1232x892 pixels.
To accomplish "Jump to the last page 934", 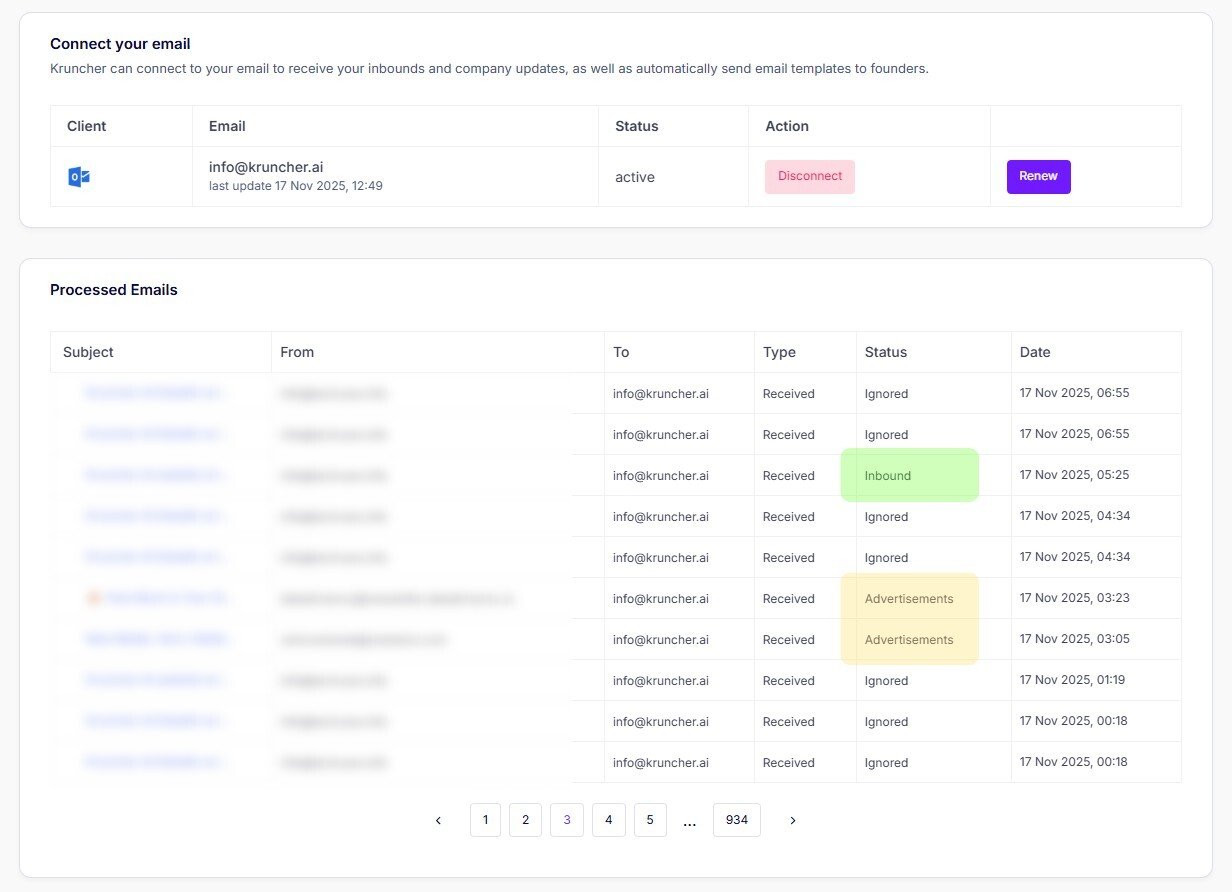I will [x=736, y=819].
